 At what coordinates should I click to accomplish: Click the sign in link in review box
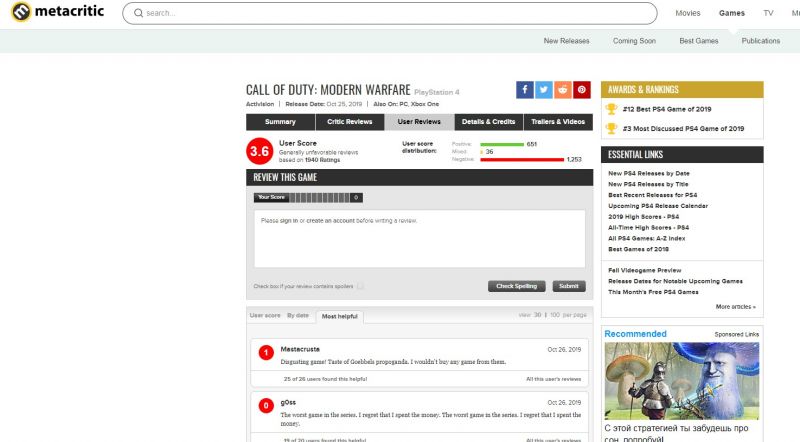tap(289, 221)
